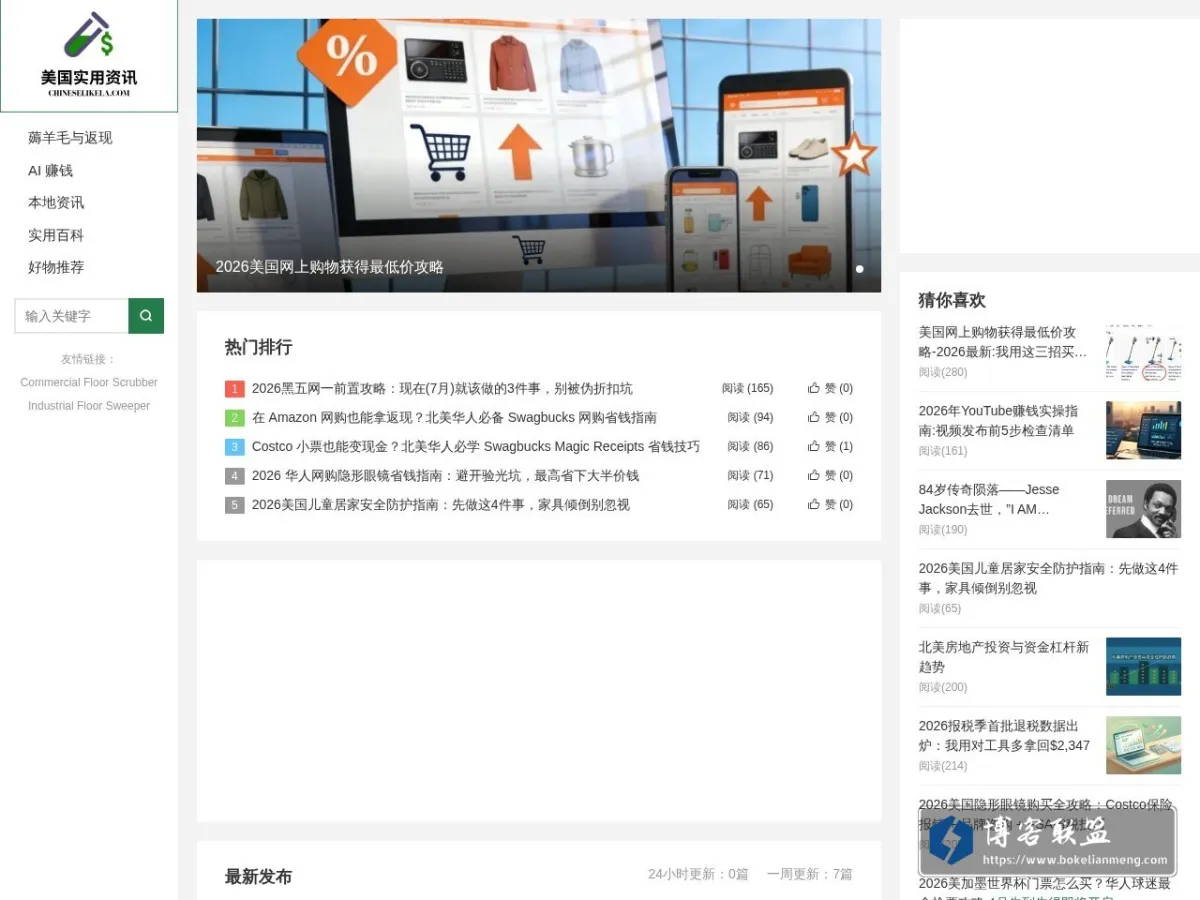The image size is (1200, 900).
Task: Click thumbs-up icon for 2026黑五网一前置攻略 row
Action: pyautogui.click(x=814, y=388)
